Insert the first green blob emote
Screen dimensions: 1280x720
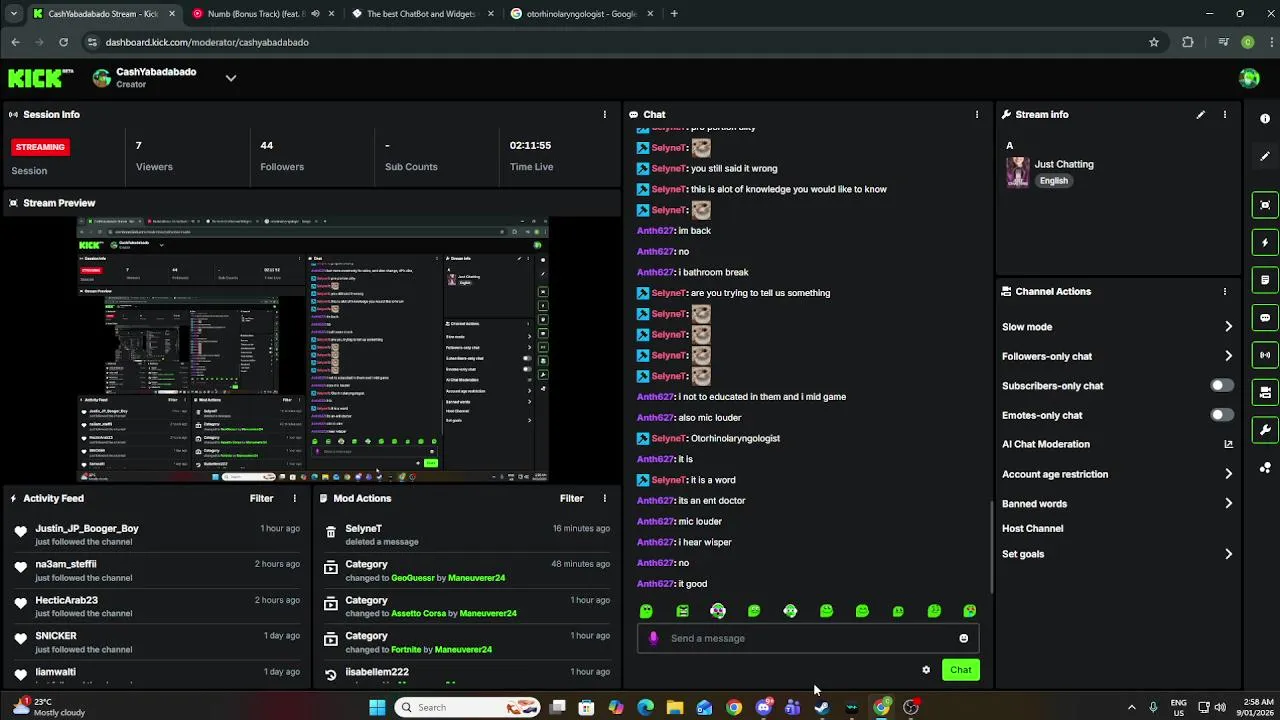pos(646,611)
